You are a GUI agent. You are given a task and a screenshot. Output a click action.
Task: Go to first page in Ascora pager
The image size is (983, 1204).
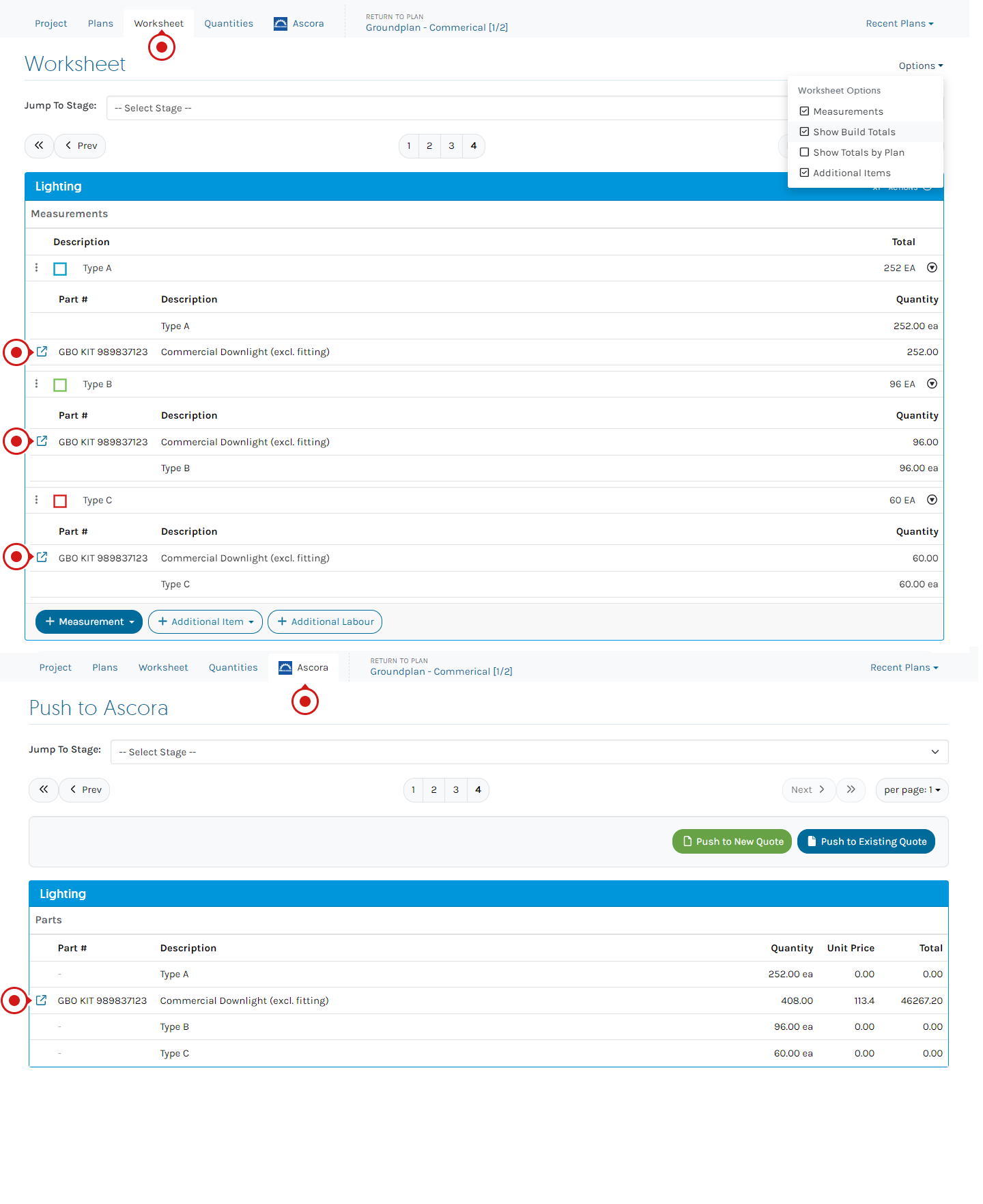pyautogui.click(x=44, y=789)
